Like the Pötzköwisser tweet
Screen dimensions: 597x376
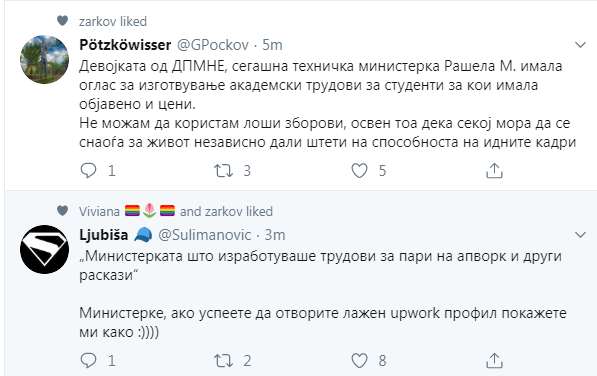point(359,170)
